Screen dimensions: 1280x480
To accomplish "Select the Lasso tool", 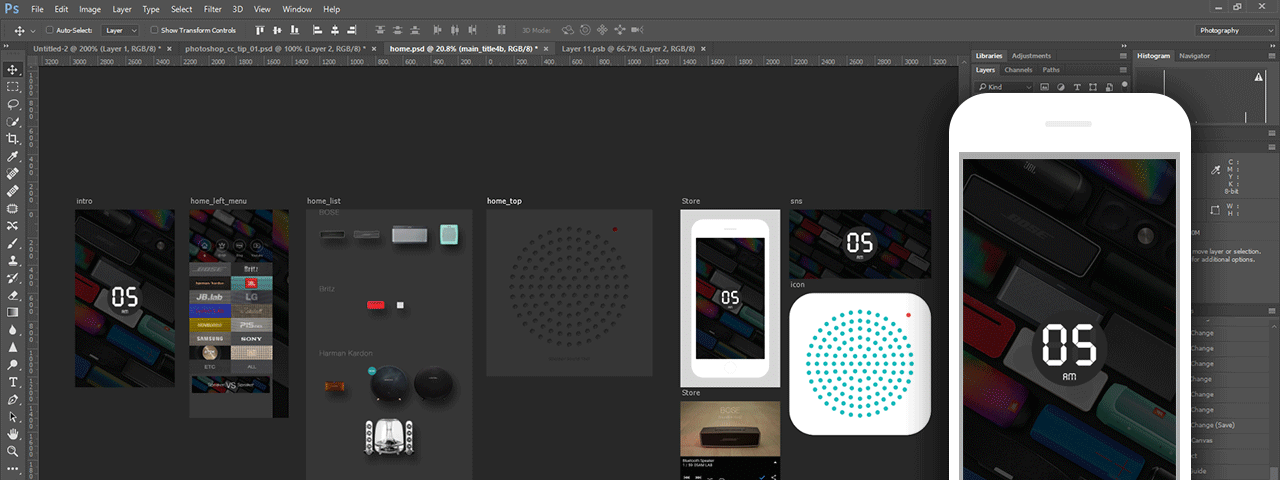I will [x=13, y=104].
